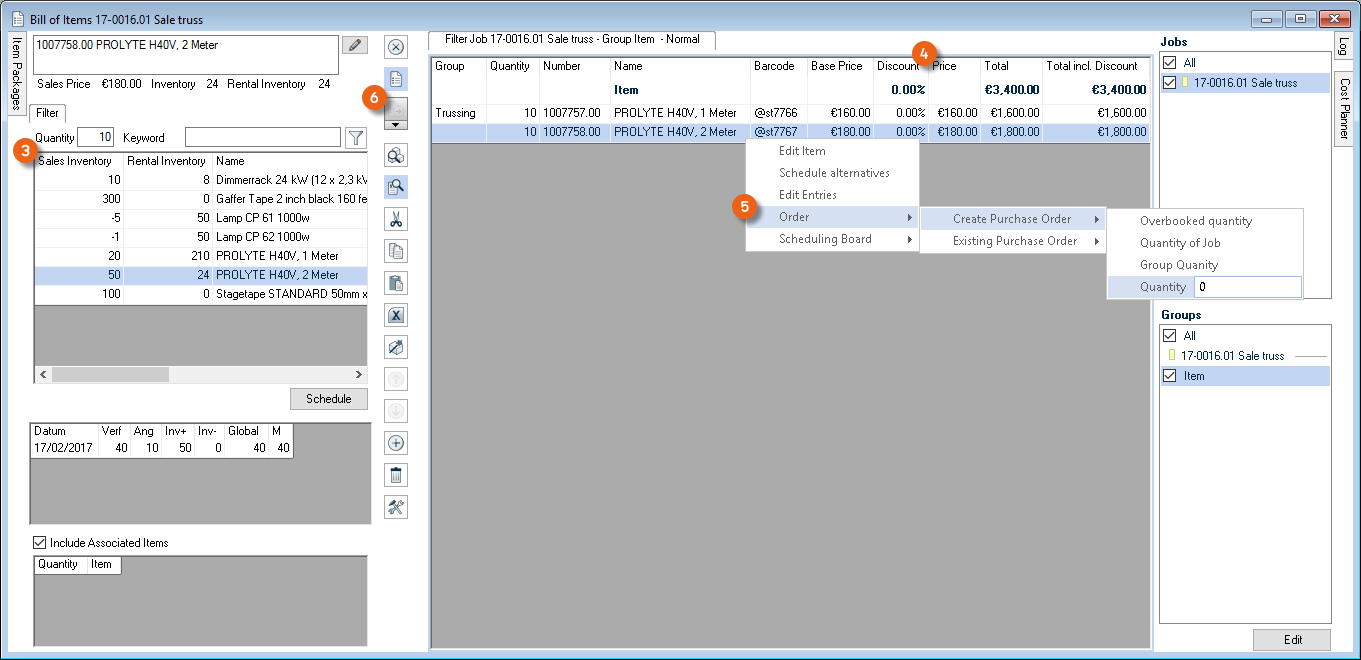Click the scissors cut icon
Viewport: 1361px width, 660px height.
tap(396, 219)
